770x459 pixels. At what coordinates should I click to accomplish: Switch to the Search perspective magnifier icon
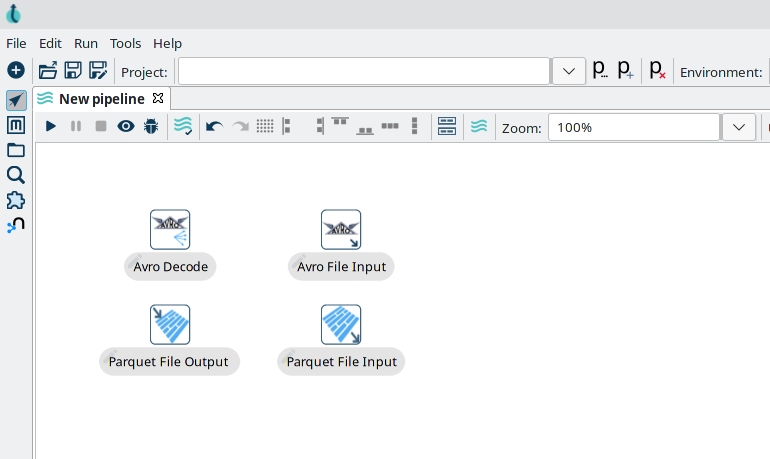coord(16,175)
